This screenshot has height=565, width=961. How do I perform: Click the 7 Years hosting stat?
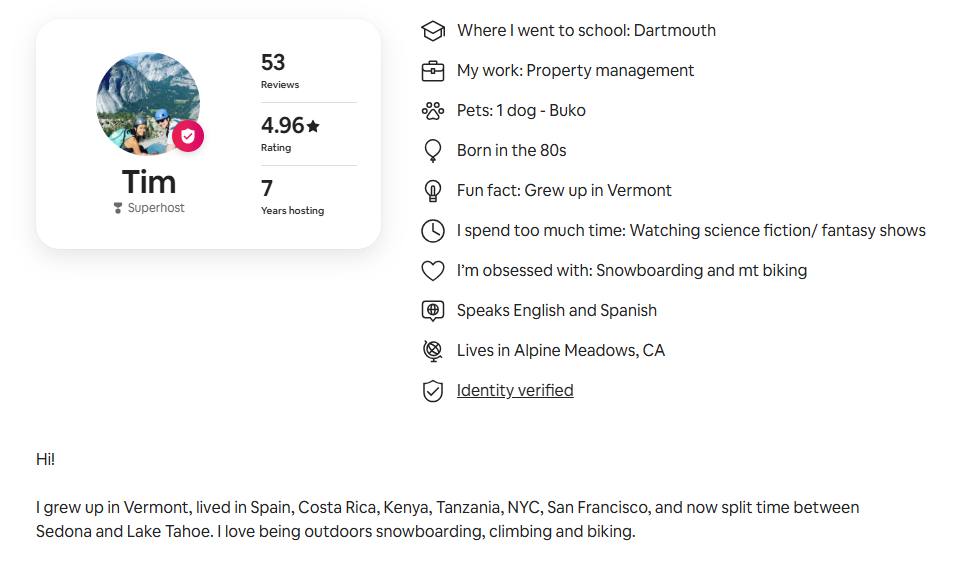[291, 197]
